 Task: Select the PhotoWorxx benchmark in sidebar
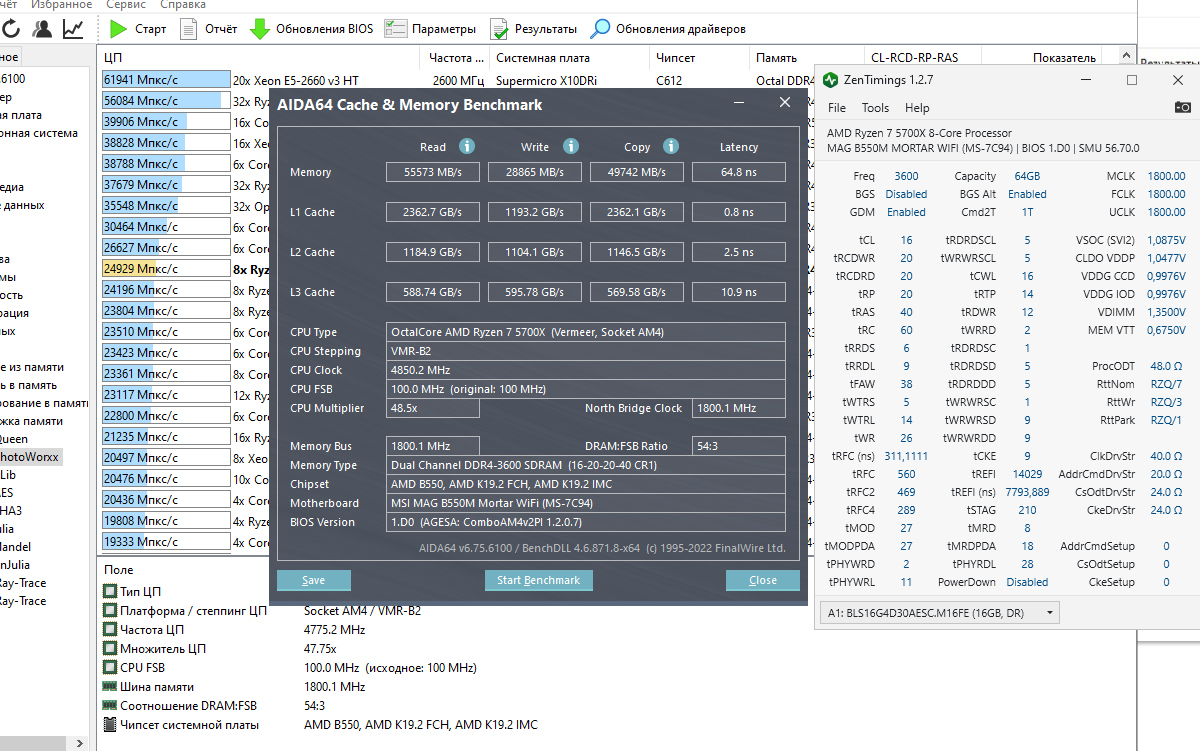point(30,457)
